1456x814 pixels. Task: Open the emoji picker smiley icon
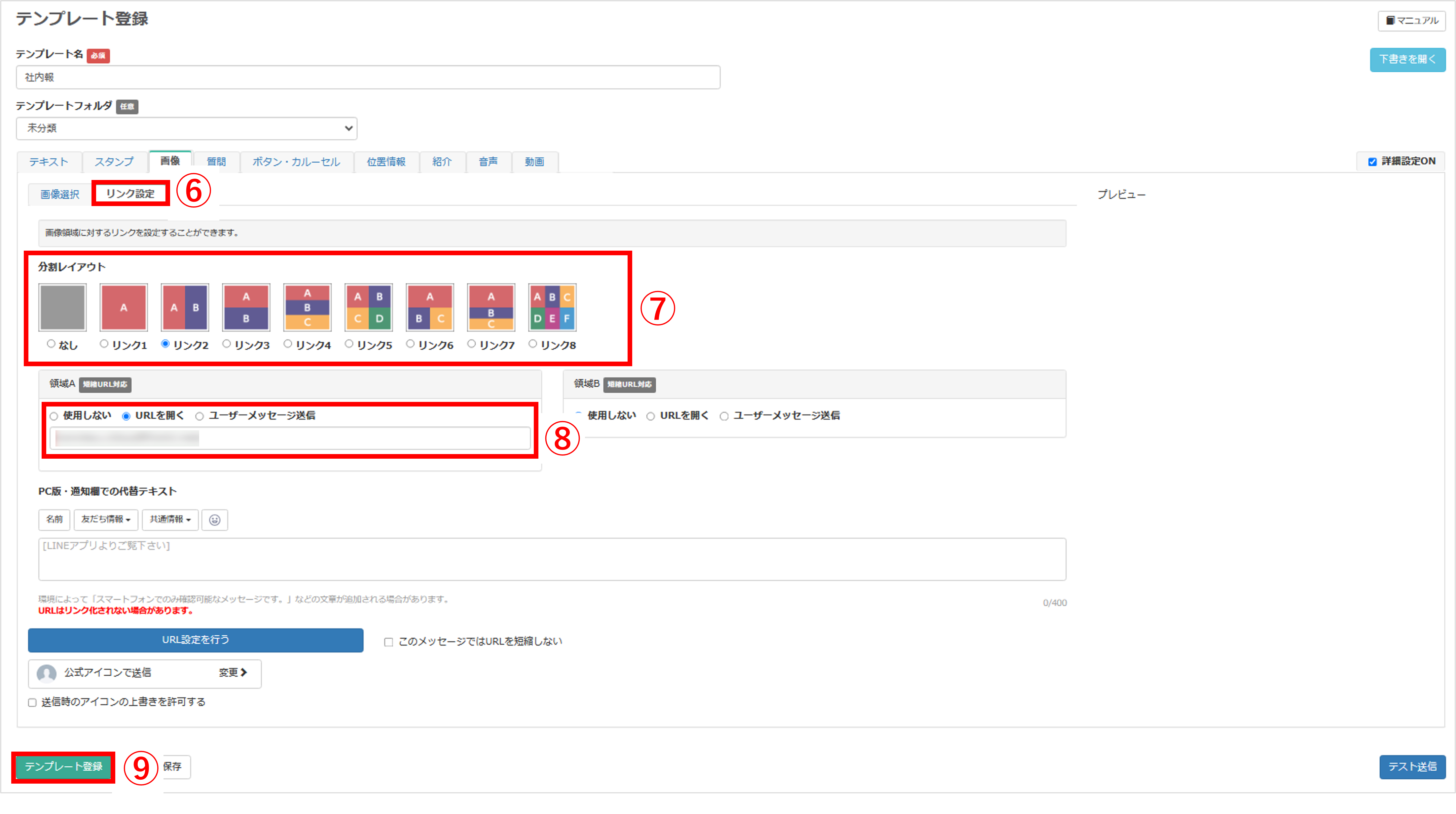[x=215, y=520]
